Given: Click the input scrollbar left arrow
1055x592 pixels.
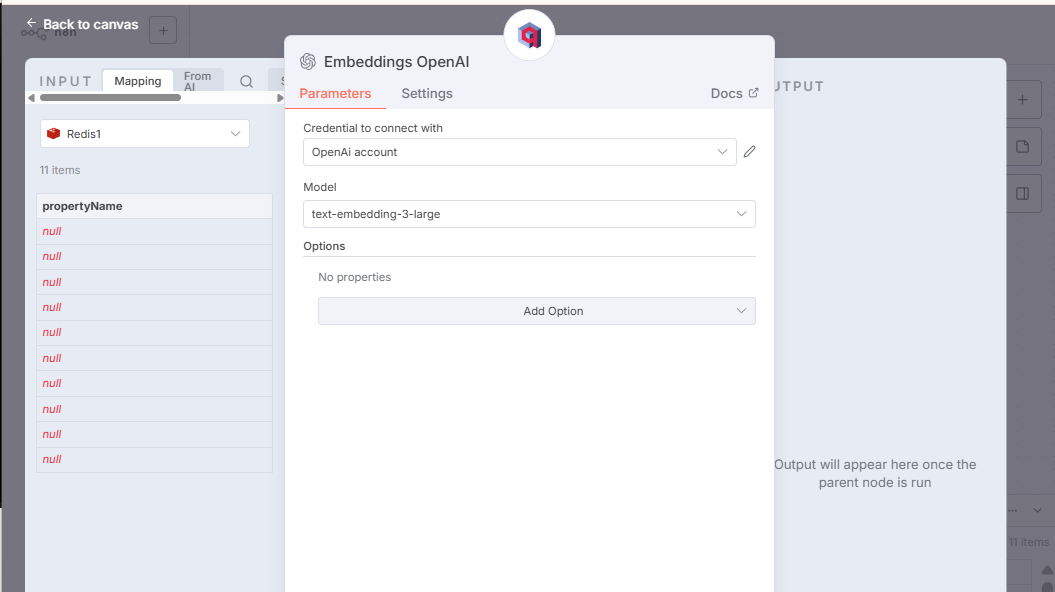Looking at the screenshot, I should point(31,98).
